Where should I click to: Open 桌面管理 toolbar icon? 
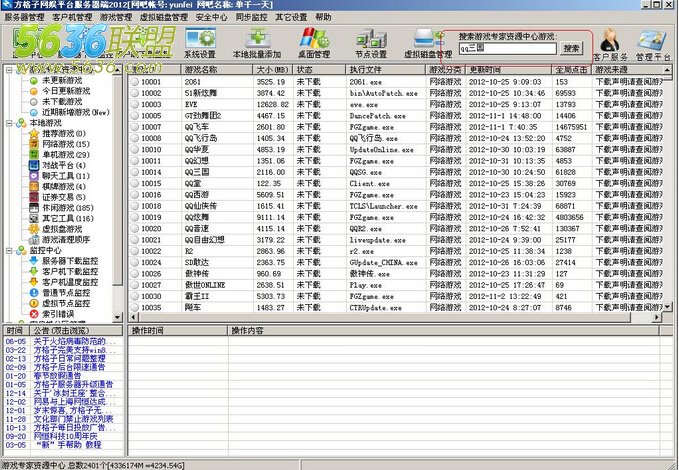(x=314, y=44)
